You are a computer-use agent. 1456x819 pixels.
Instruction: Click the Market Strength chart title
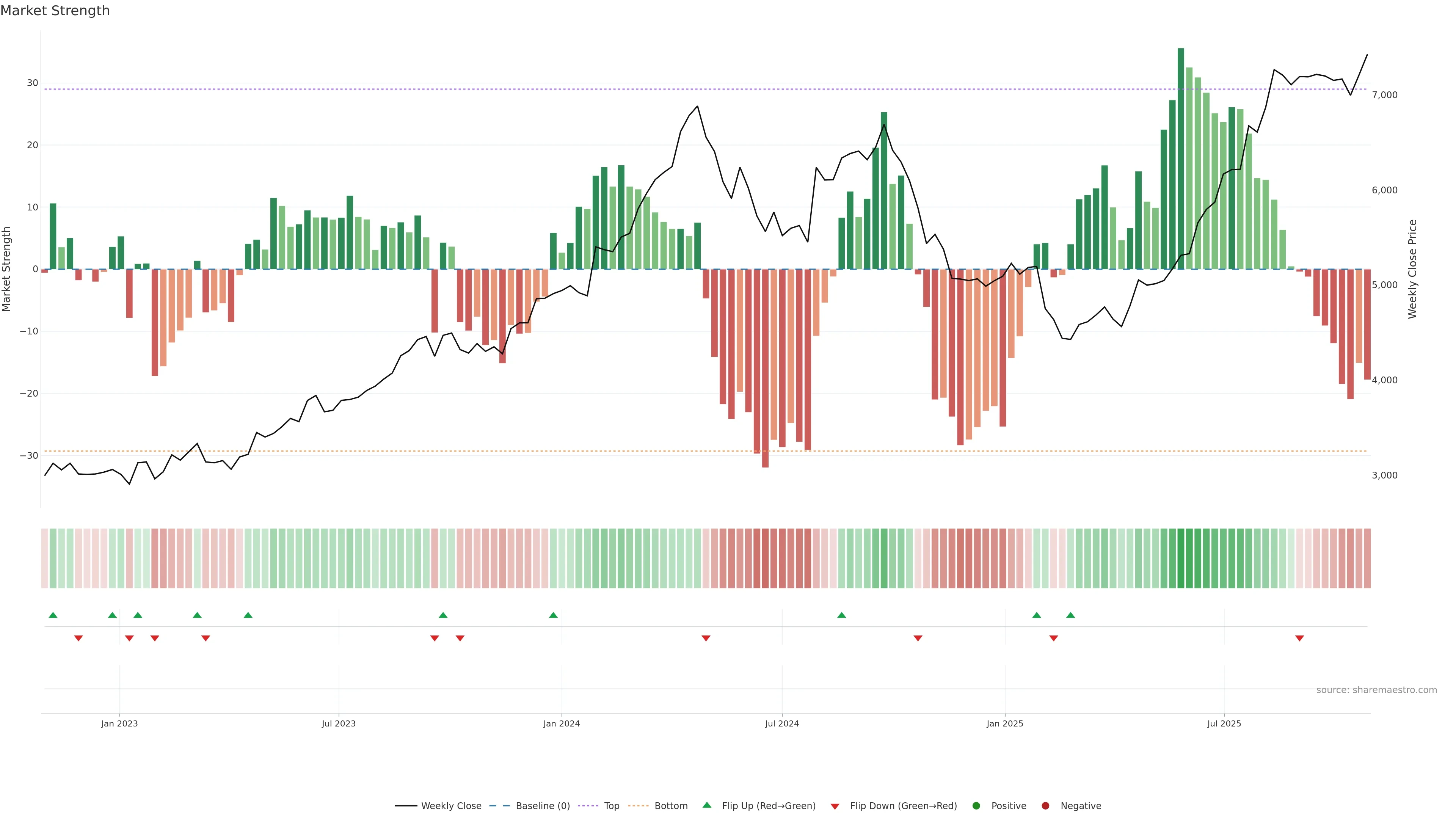[x=55, y=11]
